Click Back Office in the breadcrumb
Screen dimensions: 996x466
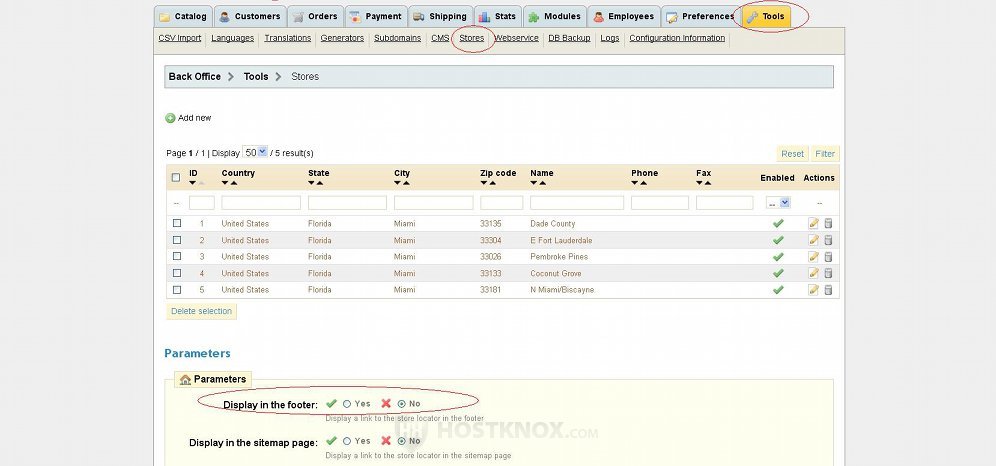[194, 76]
